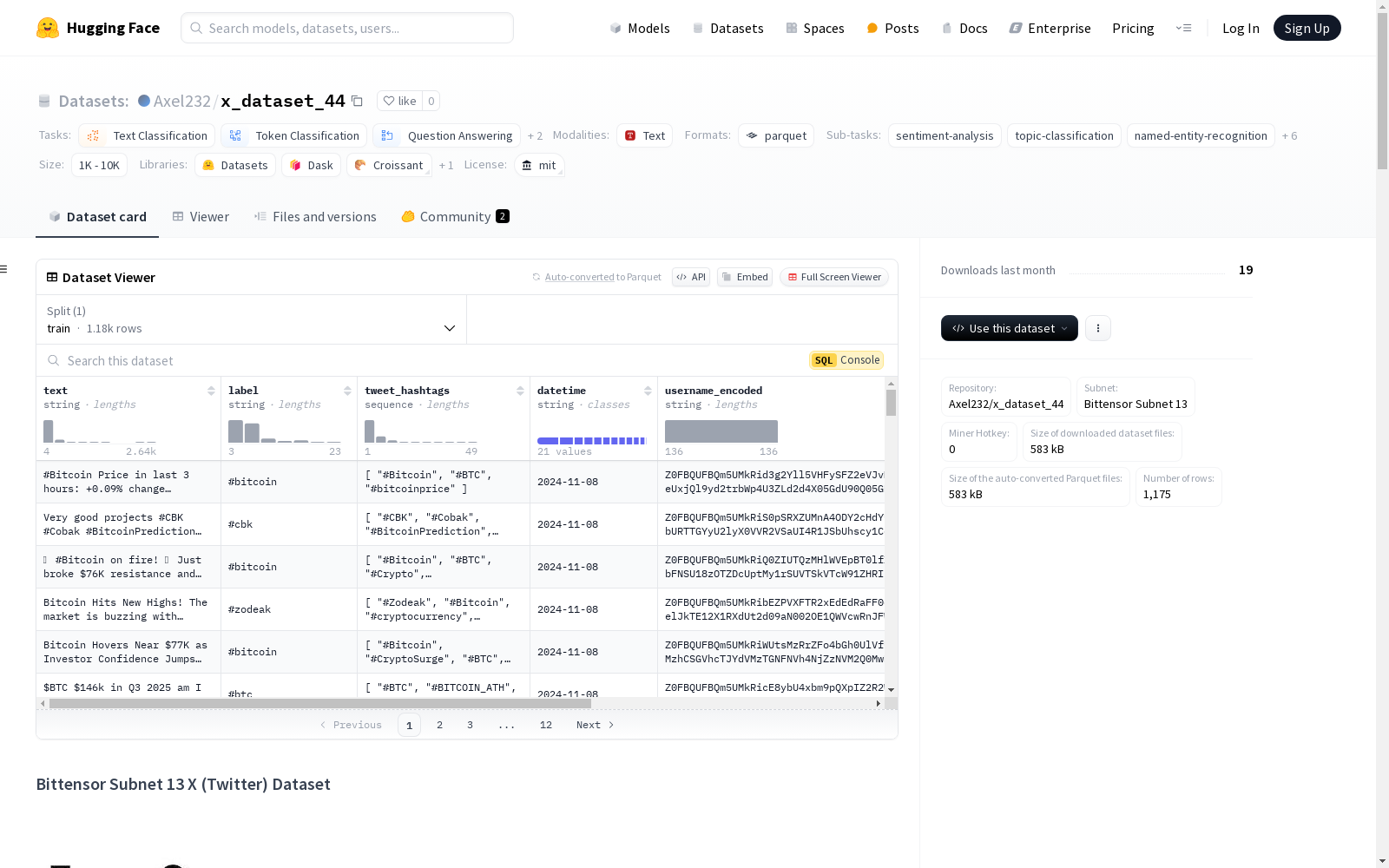Select the Question Answering task tag
This screenshot has height=868, width=1389.
pos(446,136)
